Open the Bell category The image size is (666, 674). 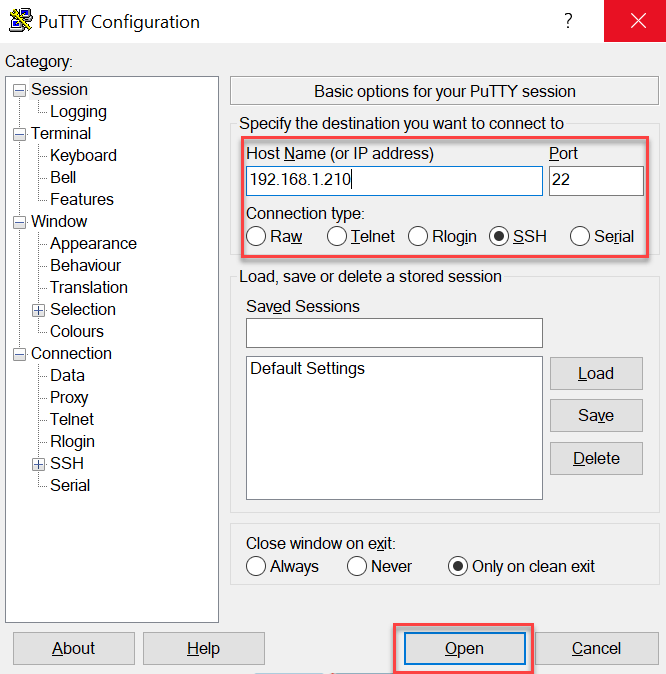click(x=63, y=178)
